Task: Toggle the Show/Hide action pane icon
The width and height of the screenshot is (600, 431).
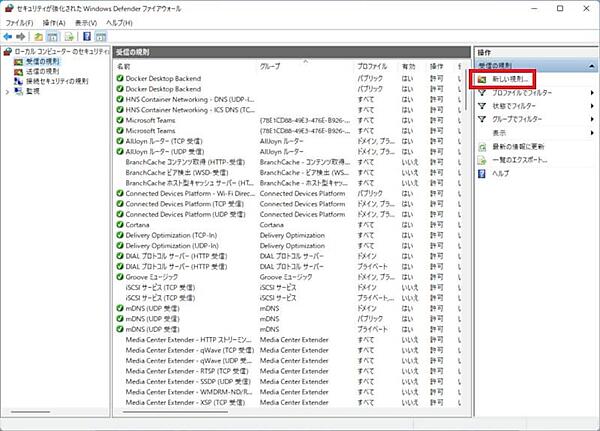Action: click(x=101, y=37)
